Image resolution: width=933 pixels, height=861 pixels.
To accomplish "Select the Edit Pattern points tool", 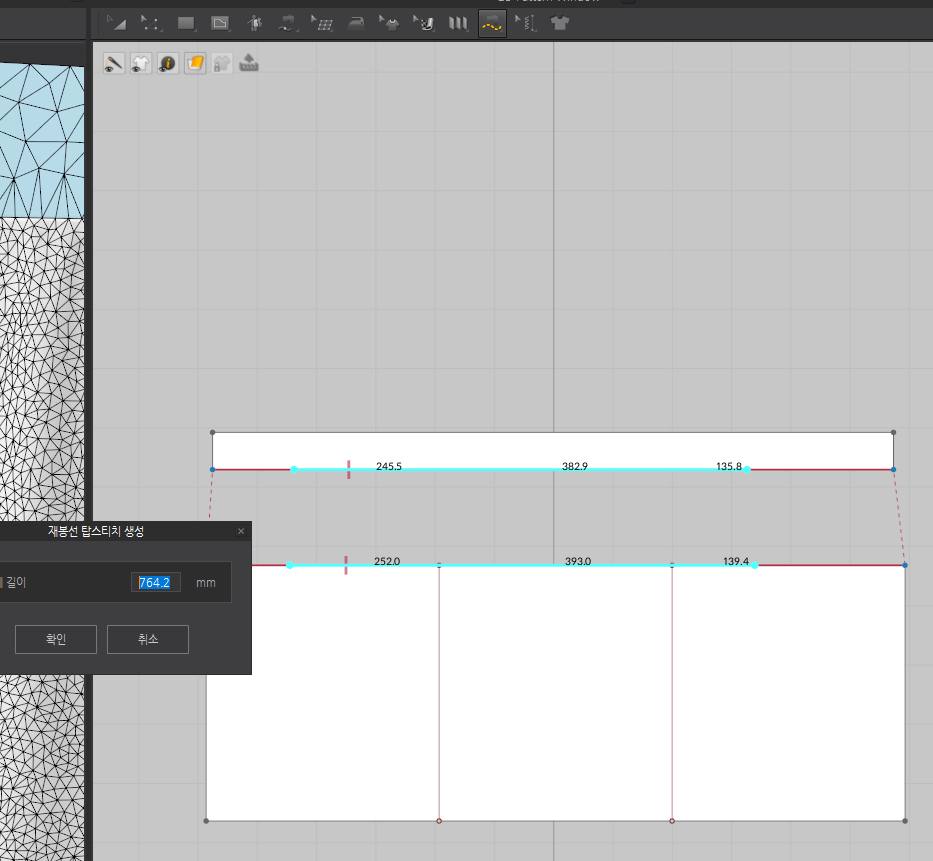I will tap(151, 23).
